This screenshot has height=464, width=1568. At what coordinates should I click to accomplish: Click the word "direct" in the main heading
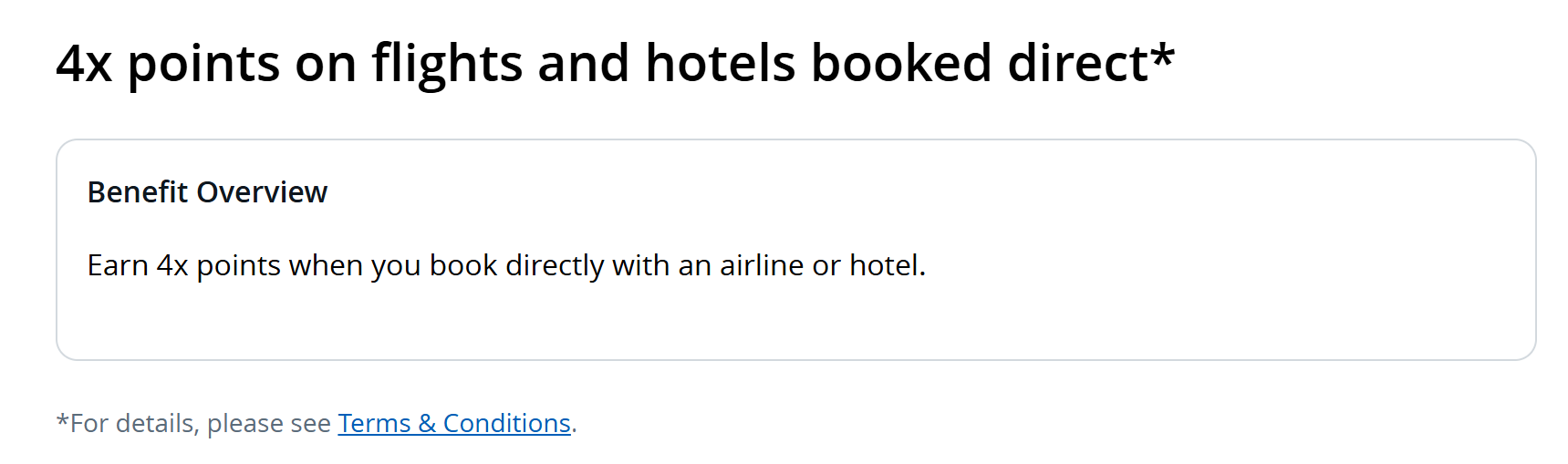(x=1076, y=64)
